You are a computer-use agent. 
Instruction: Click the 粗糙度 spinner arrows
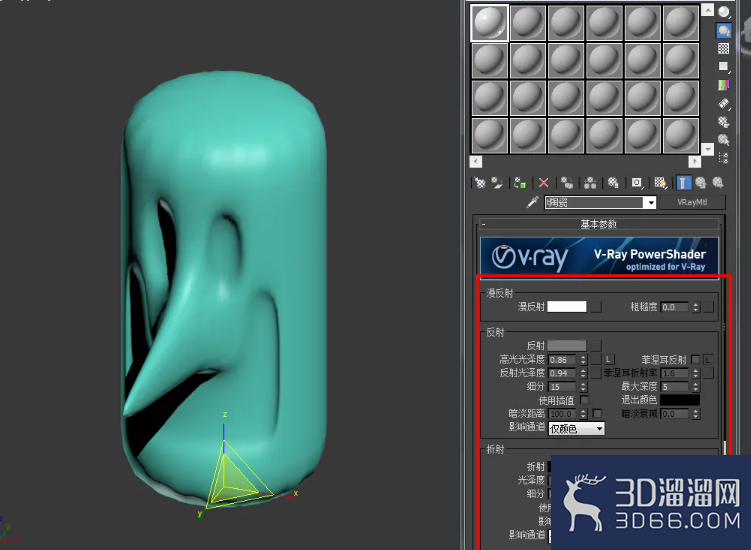click(x=695, y=307)
